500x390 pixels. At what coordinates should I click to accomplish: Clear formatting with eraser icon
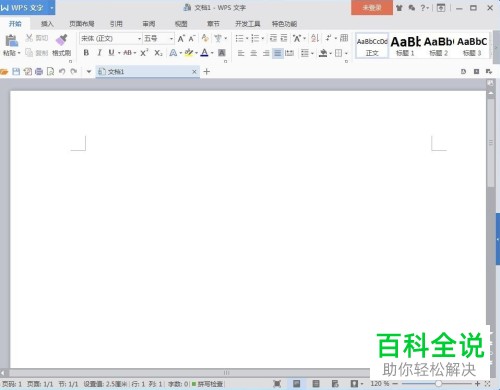pyautogui.click(x=205, y=38)
